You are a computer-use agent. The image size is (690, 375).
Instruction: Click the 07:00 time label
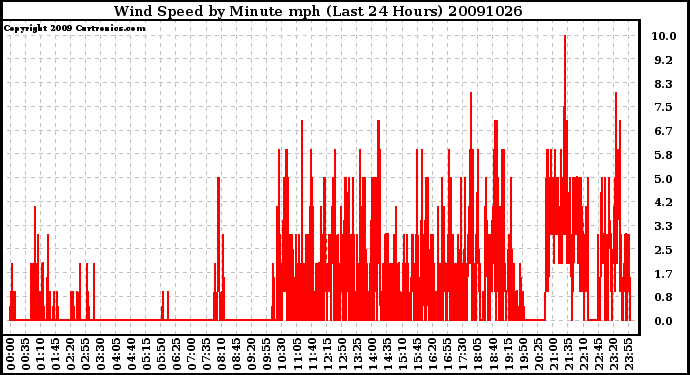[x=191, y=354]
